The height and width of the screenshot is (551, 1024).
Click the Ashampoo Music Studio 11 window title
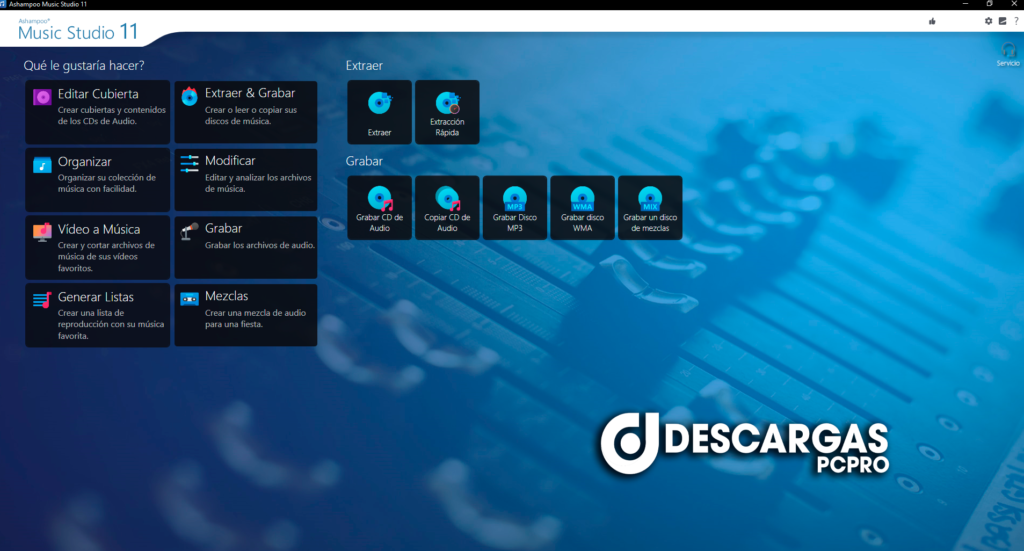click(x=48, y=4)
